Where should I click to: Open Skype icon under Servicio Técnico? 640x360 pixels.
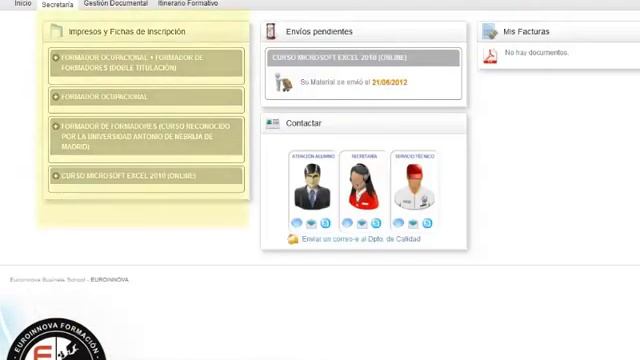tap(427, 223)
